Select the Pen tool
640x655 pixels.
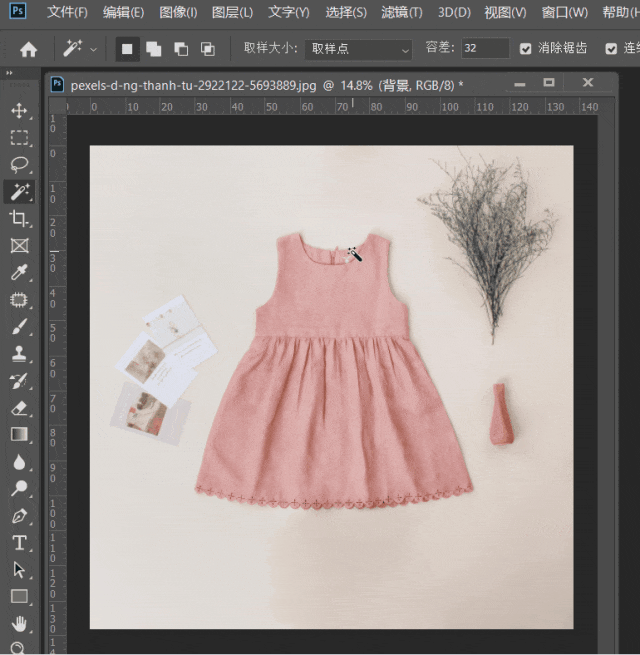19,516
